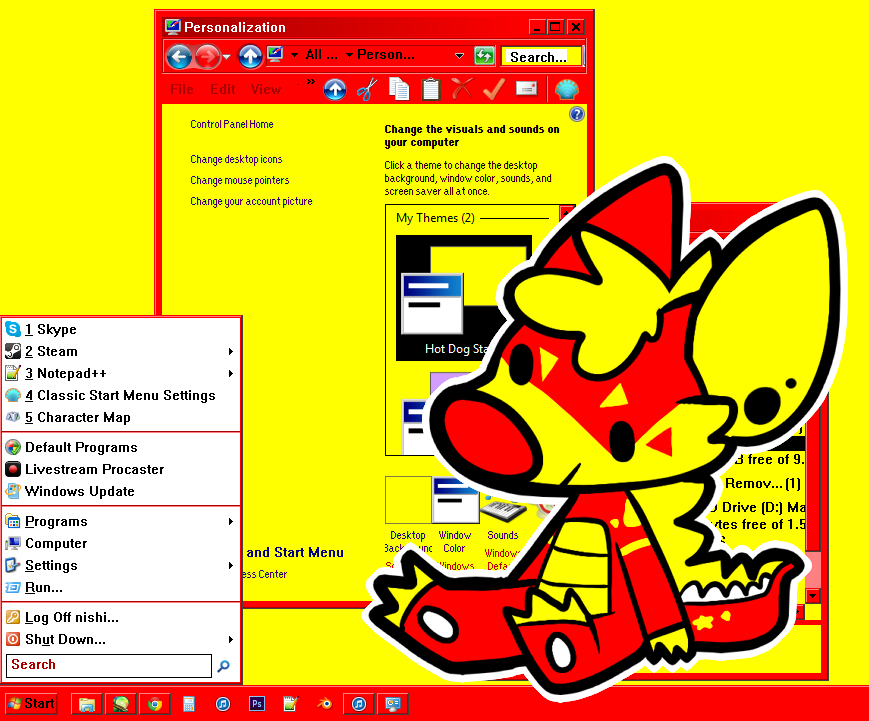The image size is (869, 721).
Task: Open Classic Start Menu Settings entry
Action: pos(122,395)
